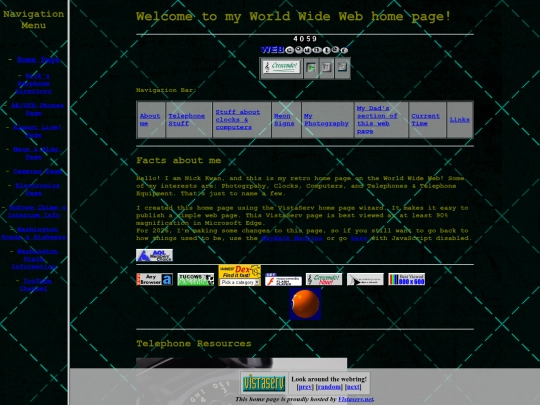Stop music with the Crescendo stop button
Viewport: 540px width, 405px height.
point(342,68)
